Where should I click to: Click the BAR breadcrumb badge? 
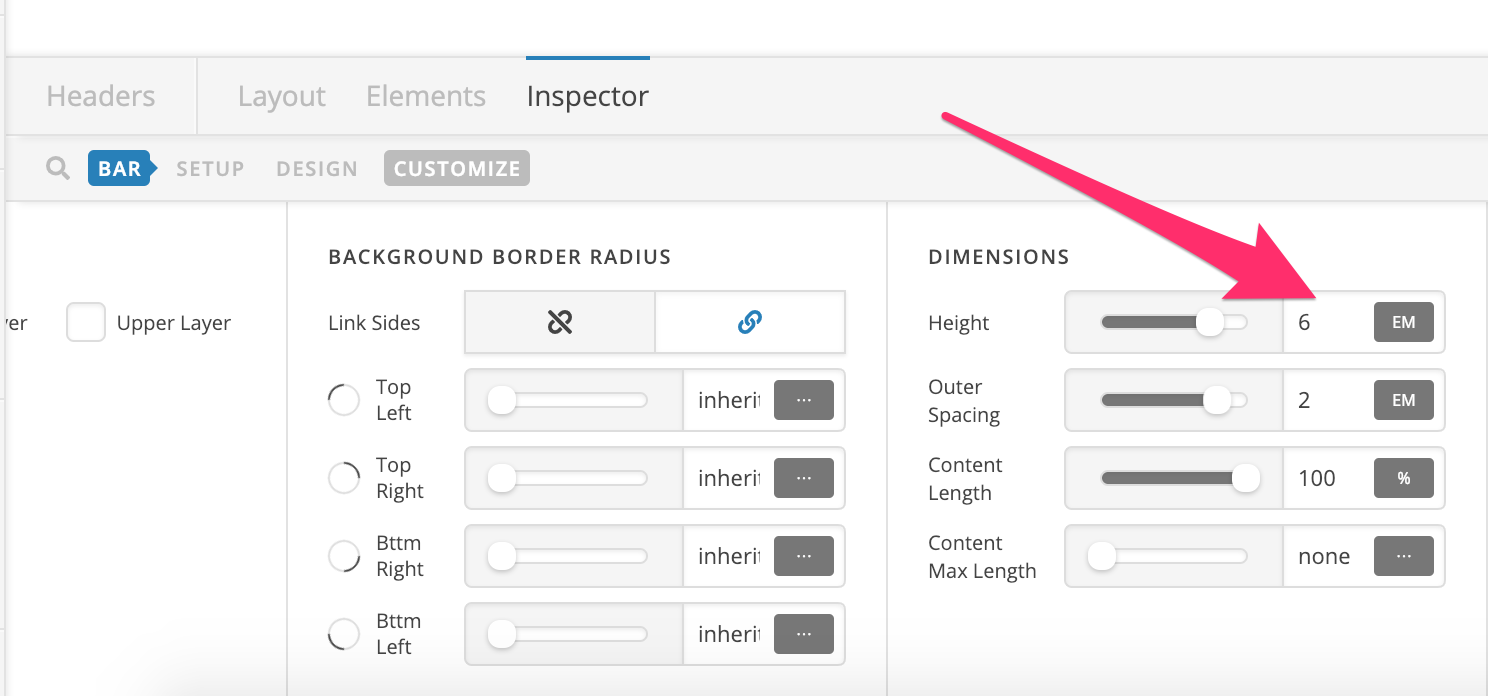pyautogui.click(x=120, y=168)
